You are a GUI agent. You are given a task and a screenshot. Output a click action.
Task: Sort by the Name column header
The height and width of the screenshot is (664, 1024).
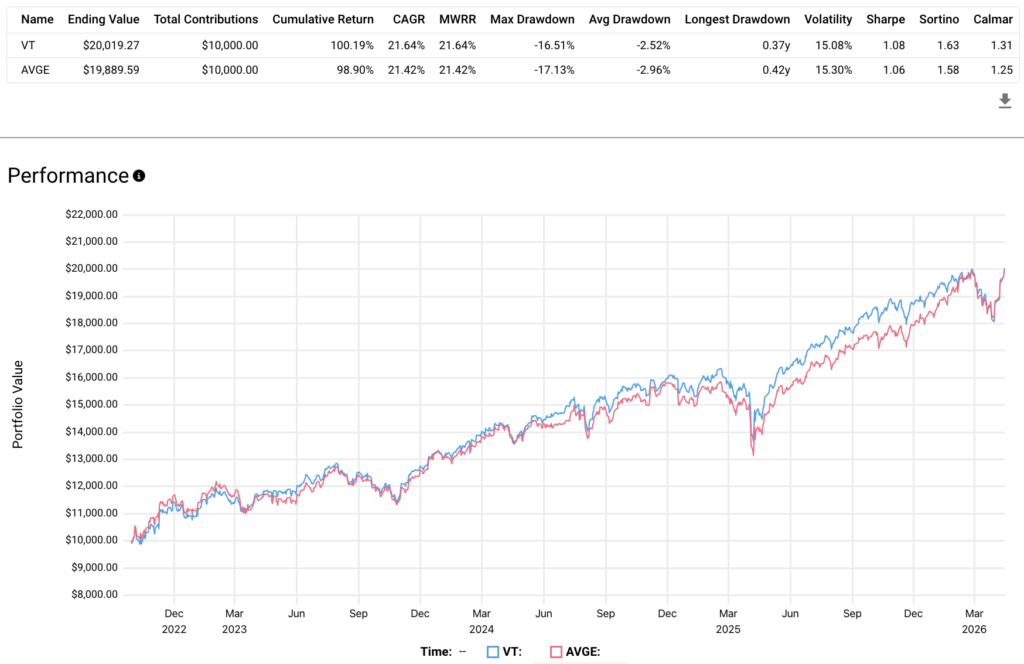pyautogui.click(x=37, y=20)
